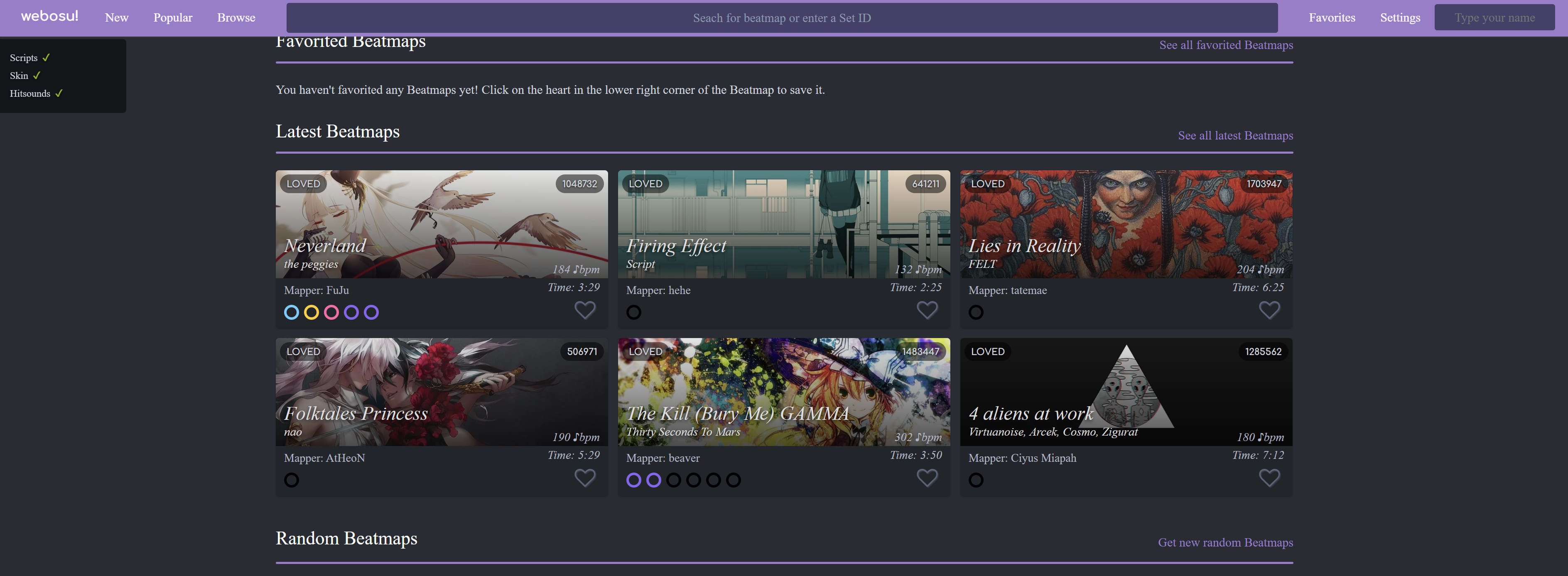Click the set ID badge 506971
Viewport: 1568px width, 576px height.
582,351
